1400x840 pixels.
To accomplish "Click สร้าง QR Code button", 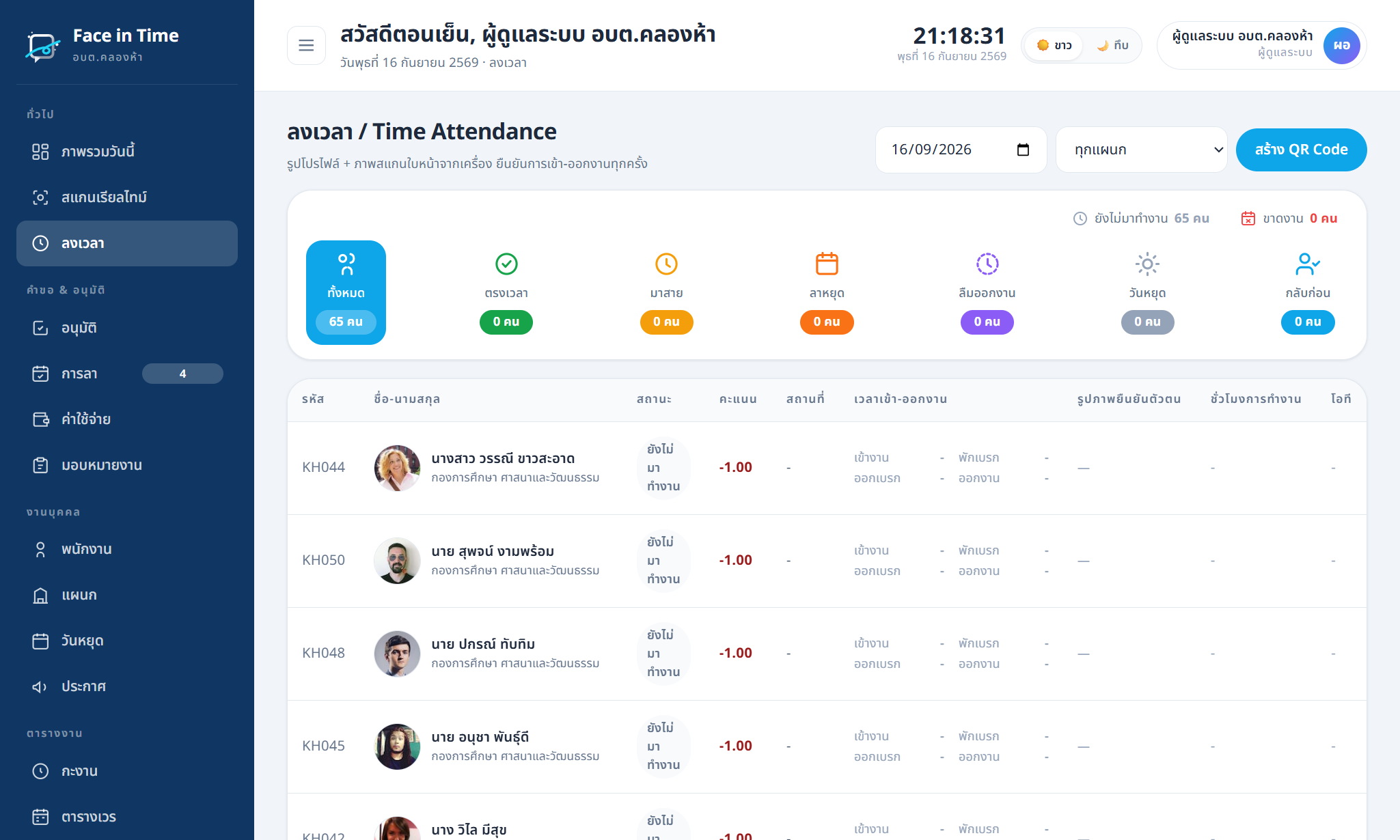I will (x=1301, y=150).
